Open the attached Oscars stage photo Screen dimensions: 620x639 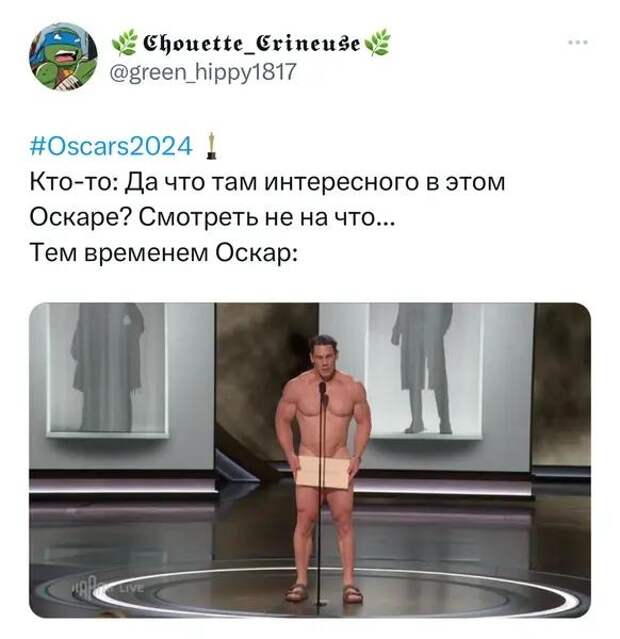coord(310,460)
